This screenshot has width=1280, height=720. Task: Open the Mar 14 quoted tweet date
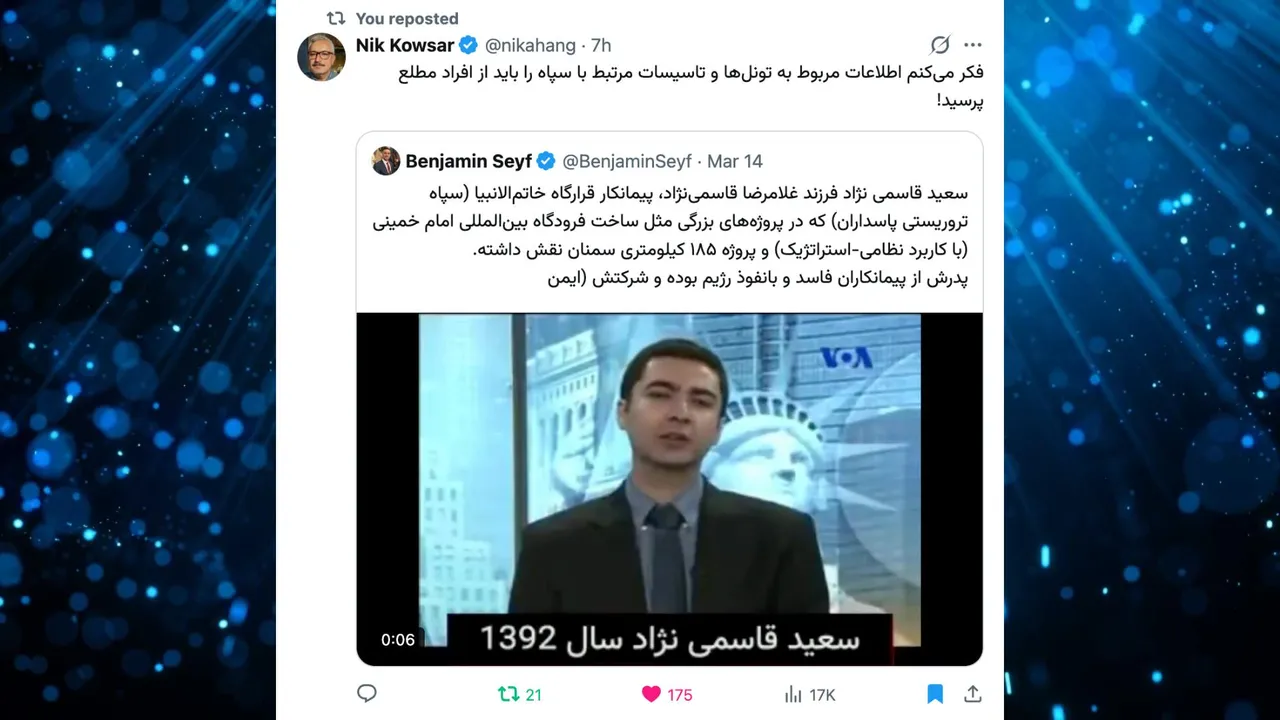pyautogui.click(x=735, y=161)
